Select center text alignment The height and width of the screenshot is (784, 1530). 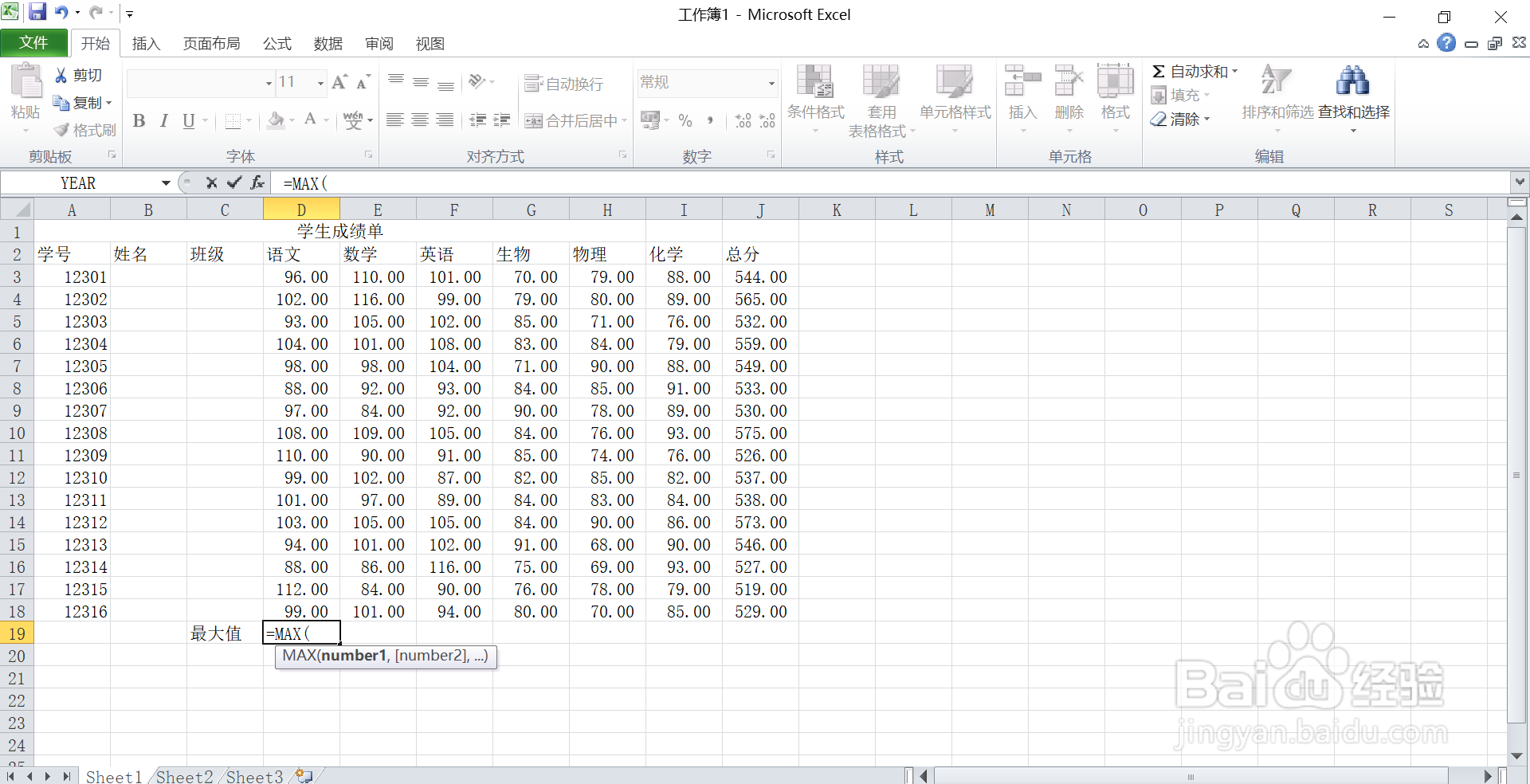[420, 120]
